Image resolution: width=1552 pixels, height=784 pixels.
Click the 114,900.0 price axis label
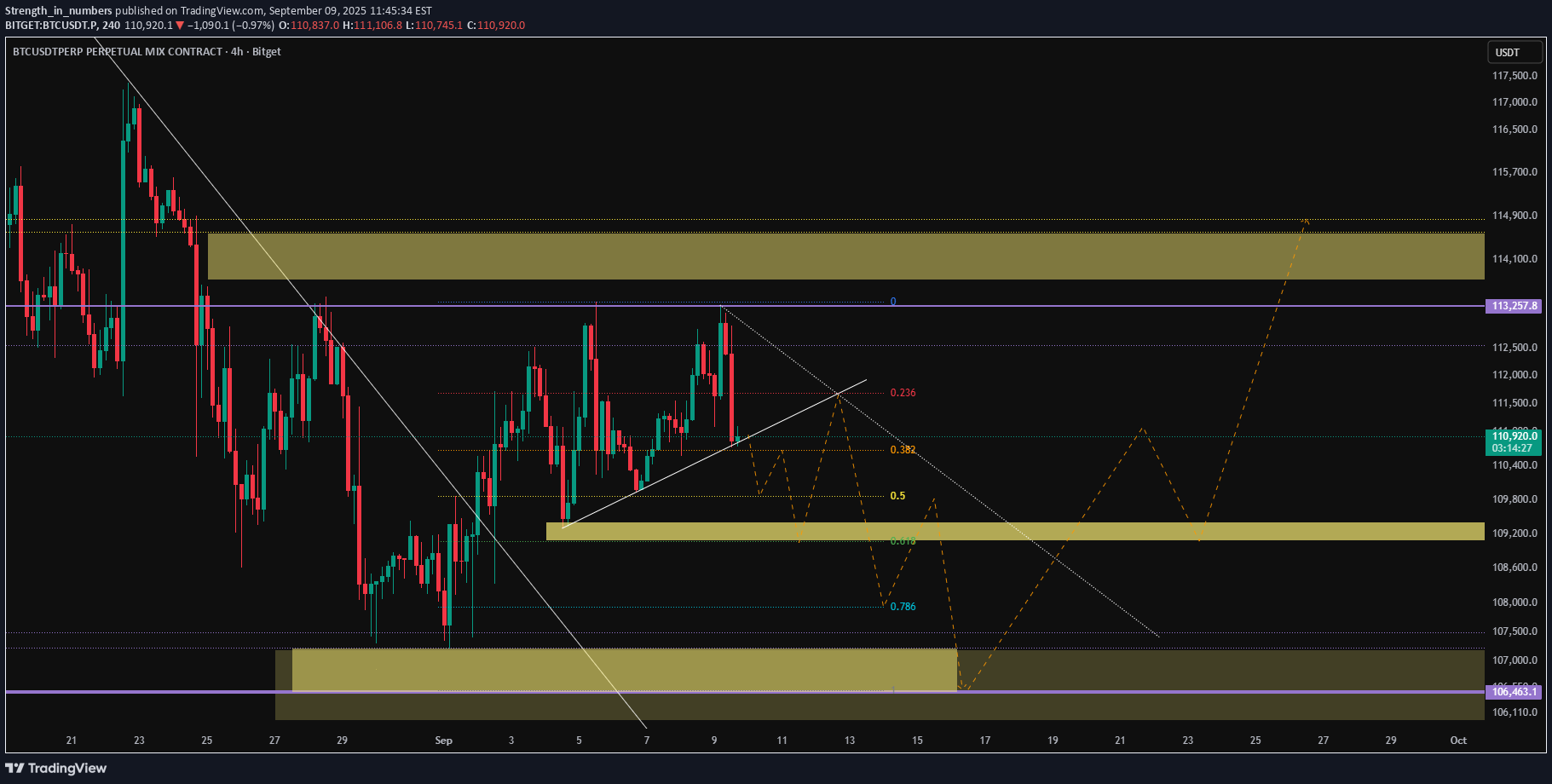point(1514,216)
